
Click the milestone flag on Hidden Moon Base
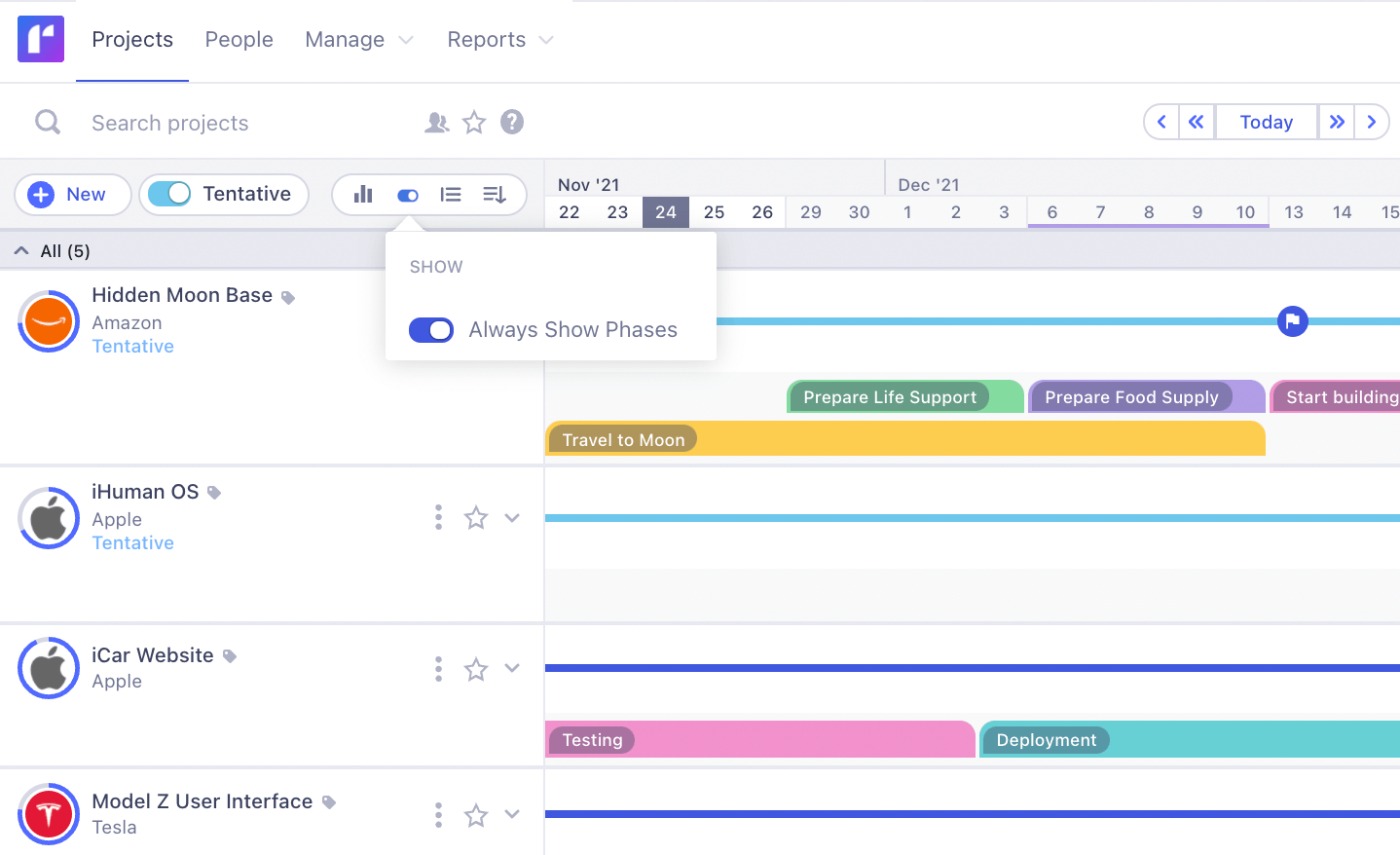pyautogui.click(x=1292, y=320)
